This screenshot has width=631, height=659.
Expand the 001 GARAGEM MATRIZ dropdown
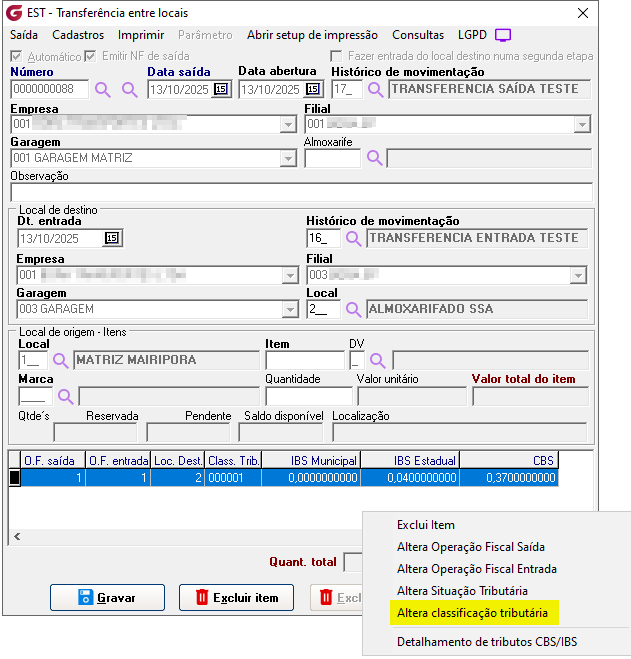(288, 158)
